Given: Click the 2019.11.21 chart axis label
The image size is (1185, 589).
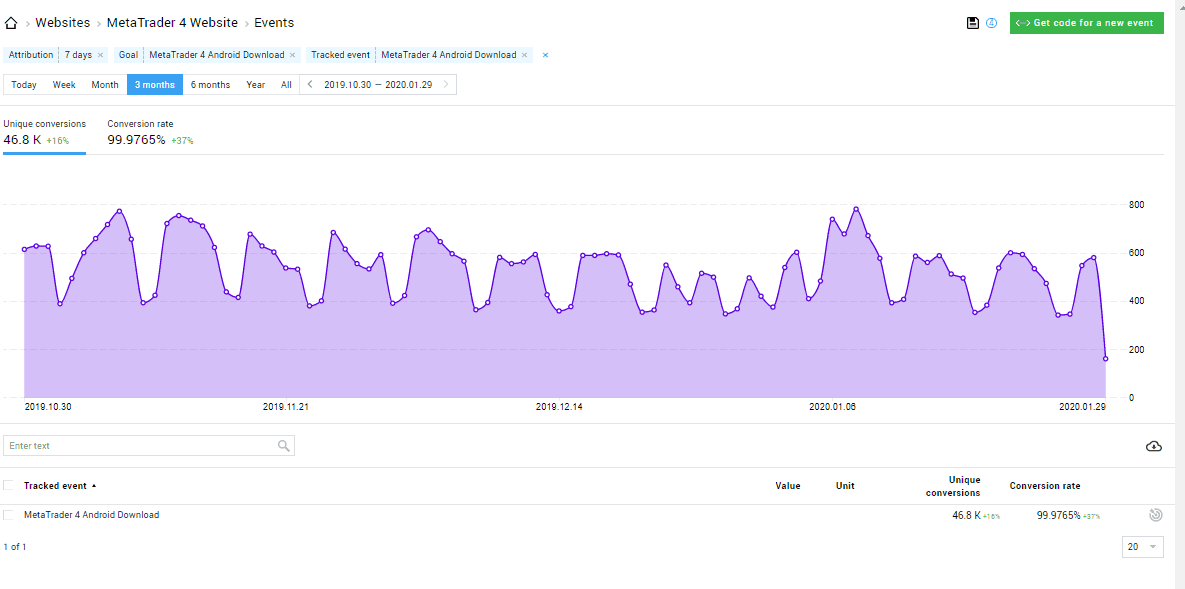Looking at the screenshot, I should [286, 407].
